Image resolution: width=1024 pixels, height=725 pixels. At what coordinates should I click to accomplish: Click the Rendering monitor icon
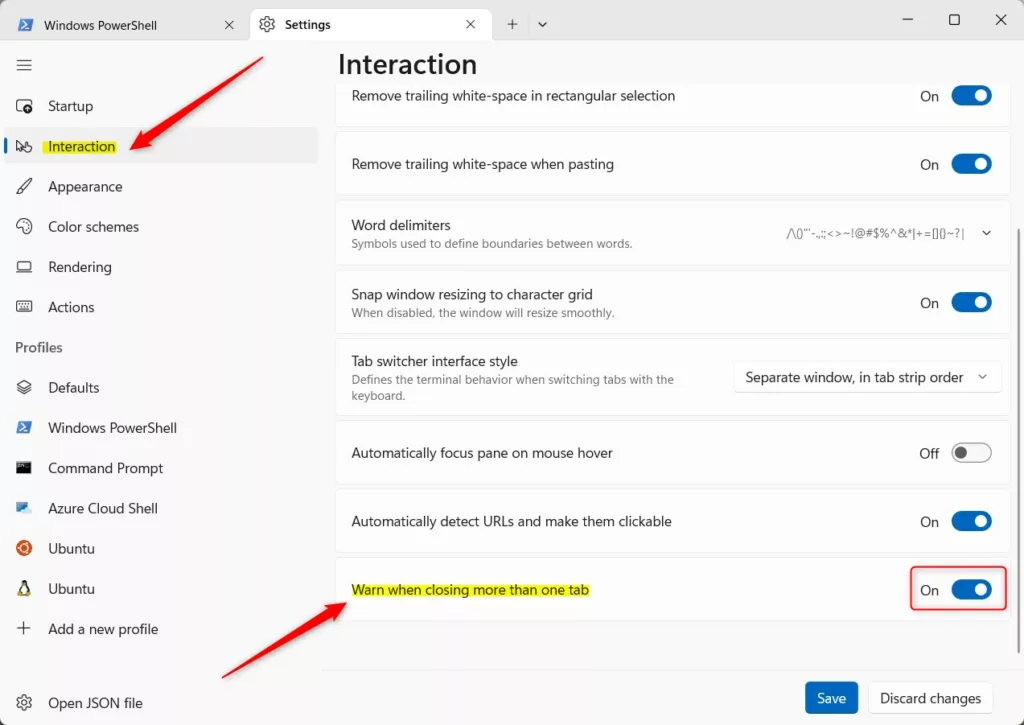pos(24,267)
